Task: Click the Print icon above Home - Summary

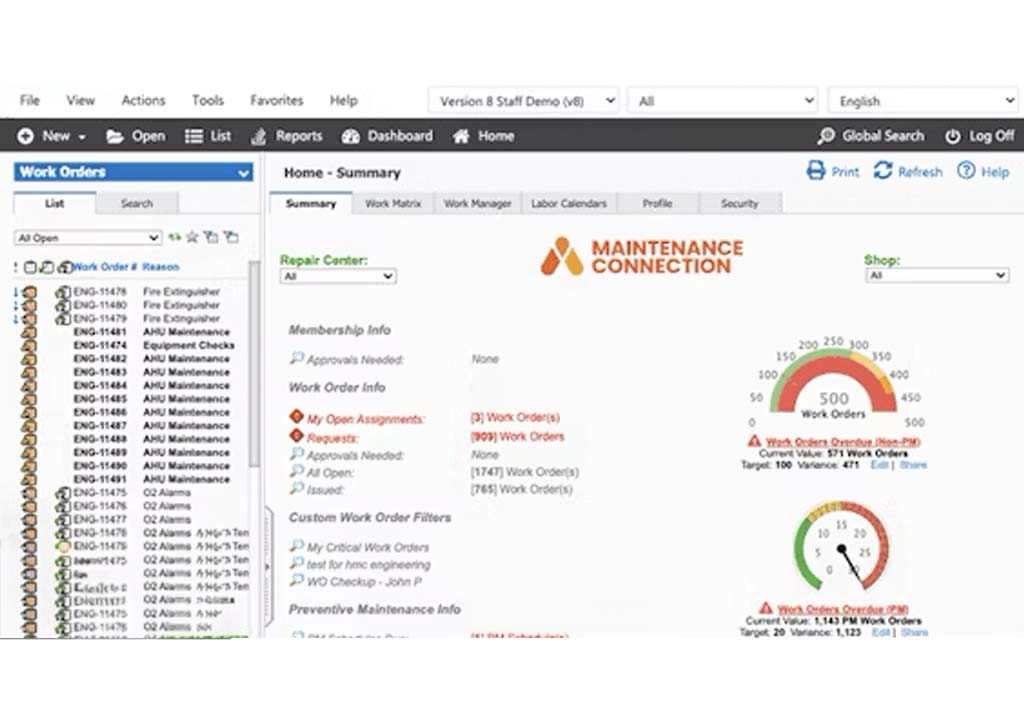Action: tap(832, 172)
